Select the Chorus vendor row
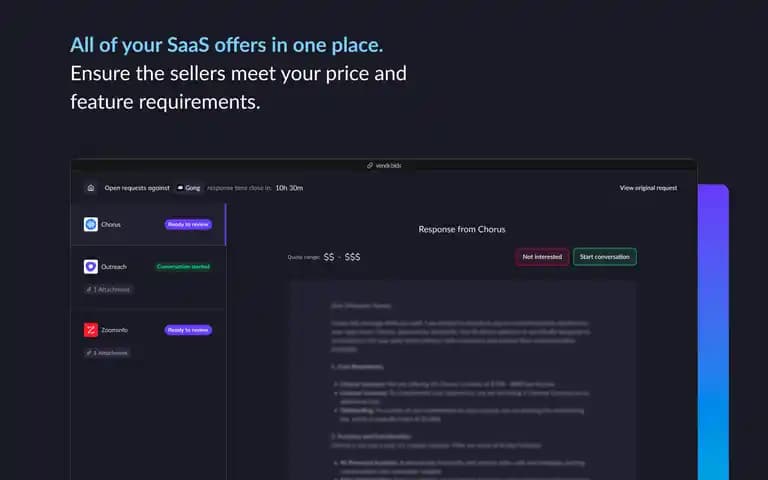 point(148,224)
